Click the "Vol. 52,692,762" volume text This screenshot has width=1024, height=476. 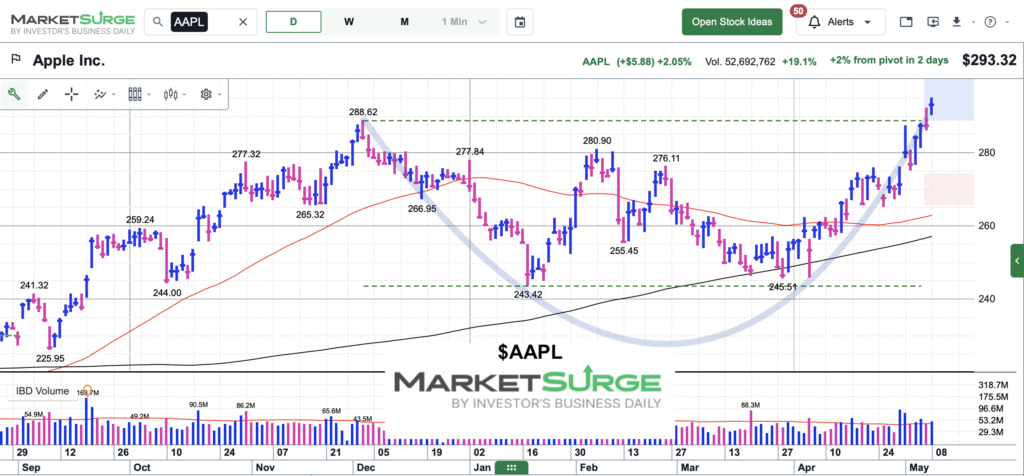point(741,61)
